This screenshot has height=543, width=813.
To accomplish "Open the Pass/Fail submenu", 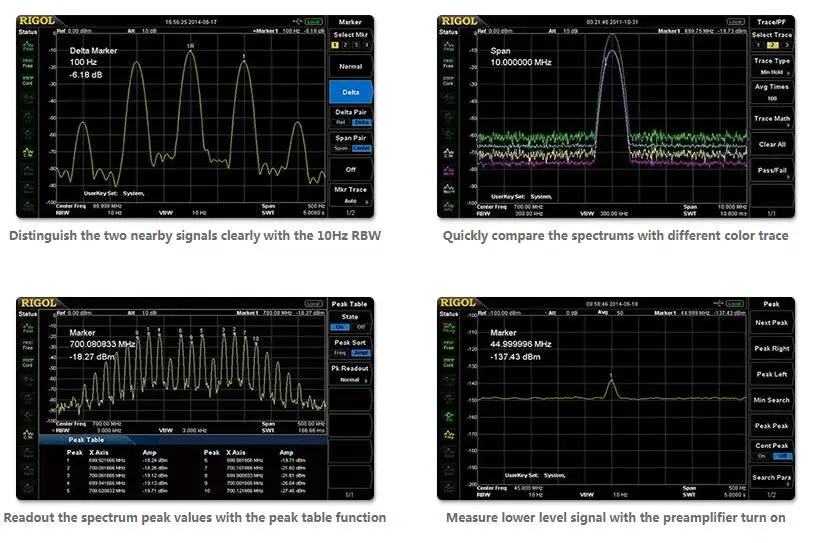I will click(x=772, y=170).
